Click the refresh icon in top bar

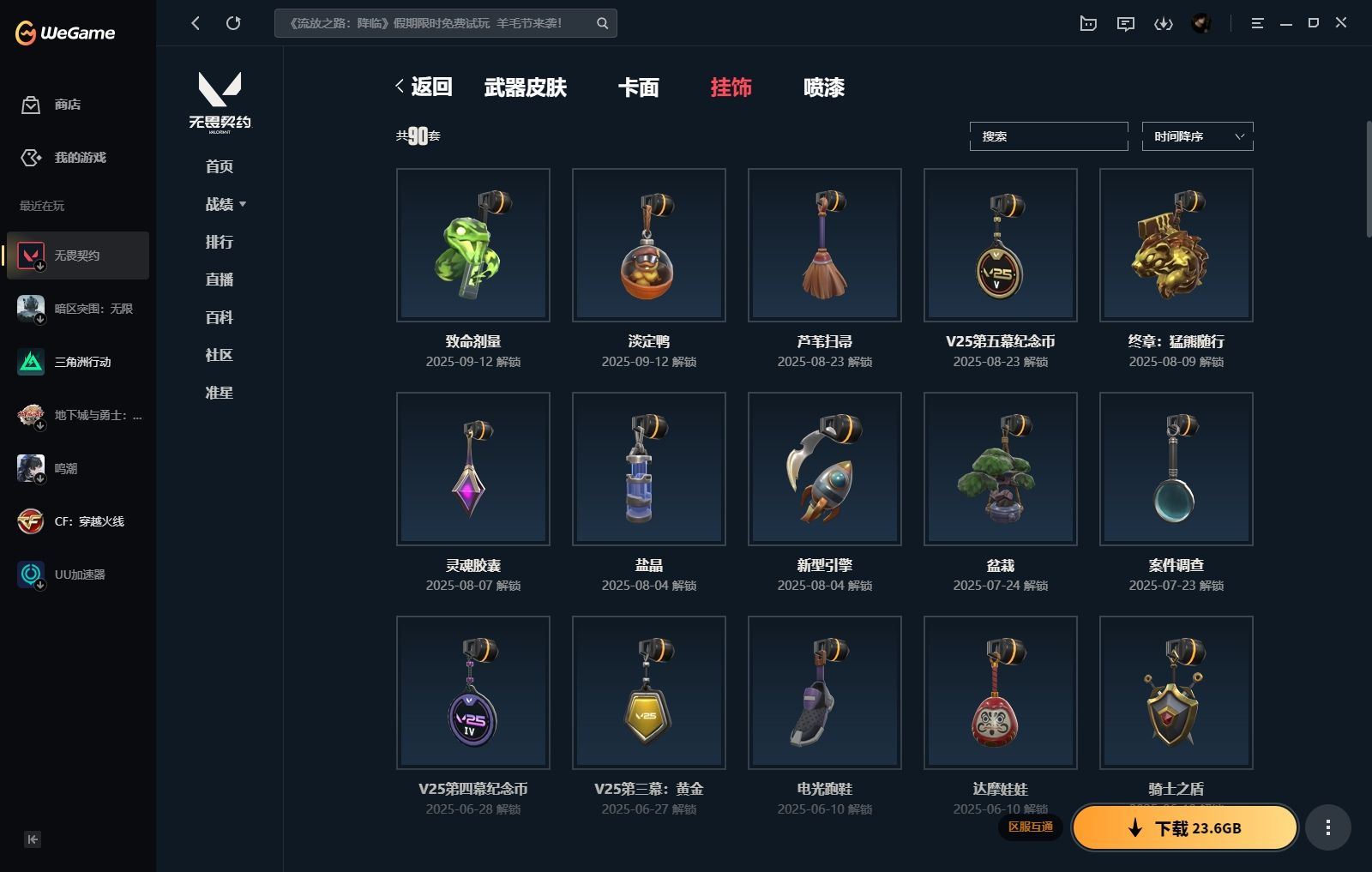(233, 23)
